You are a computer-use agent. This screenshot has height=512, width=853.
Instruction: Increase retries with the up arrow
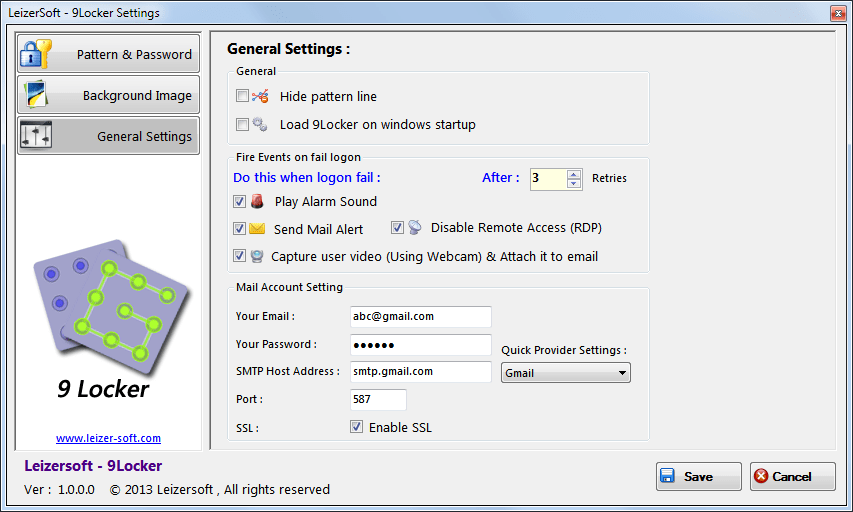click(x=574, y=173)
